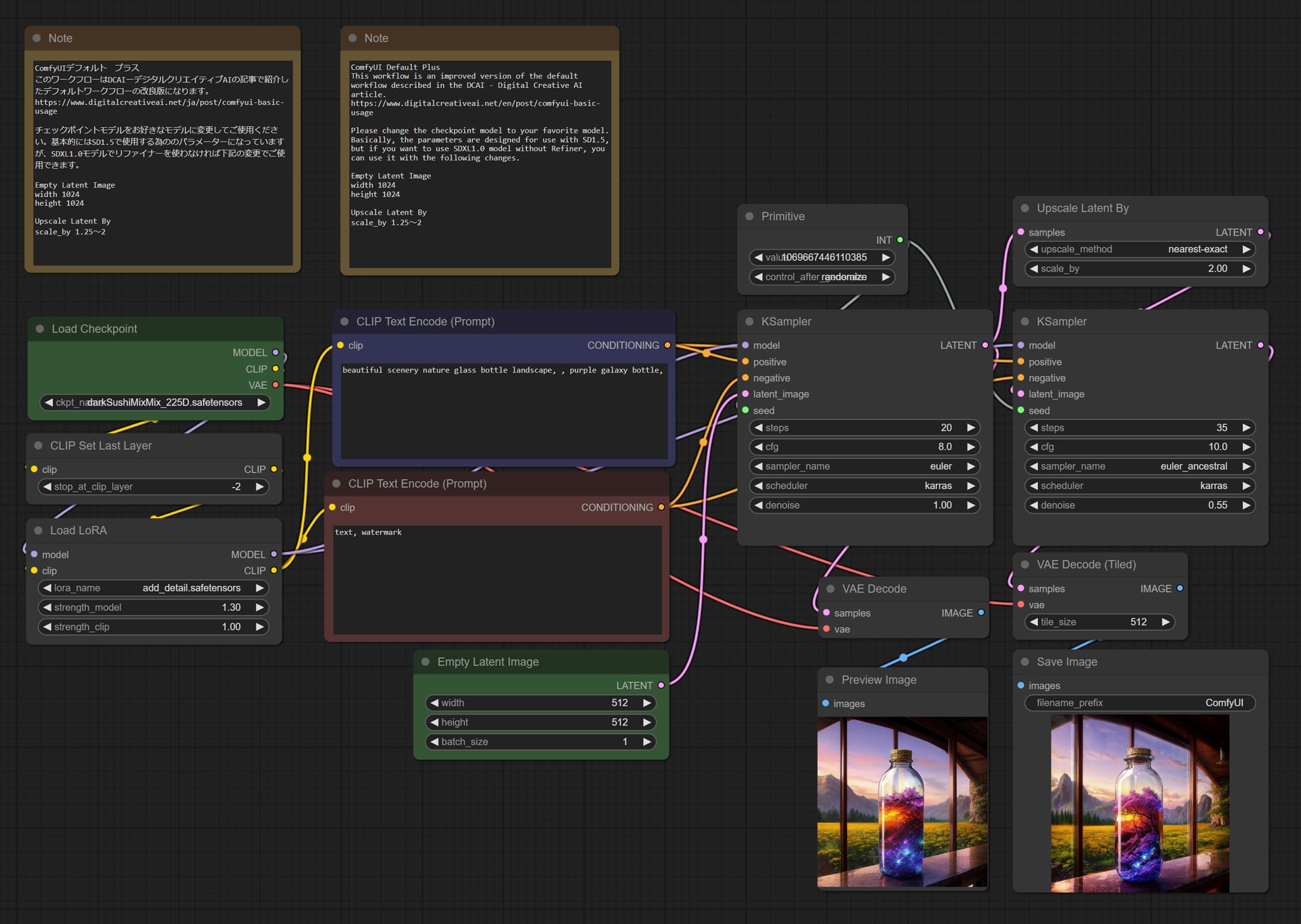Open the ckpt_name checkpoint selector
The image size is (1301, 924).
[155, 402]
